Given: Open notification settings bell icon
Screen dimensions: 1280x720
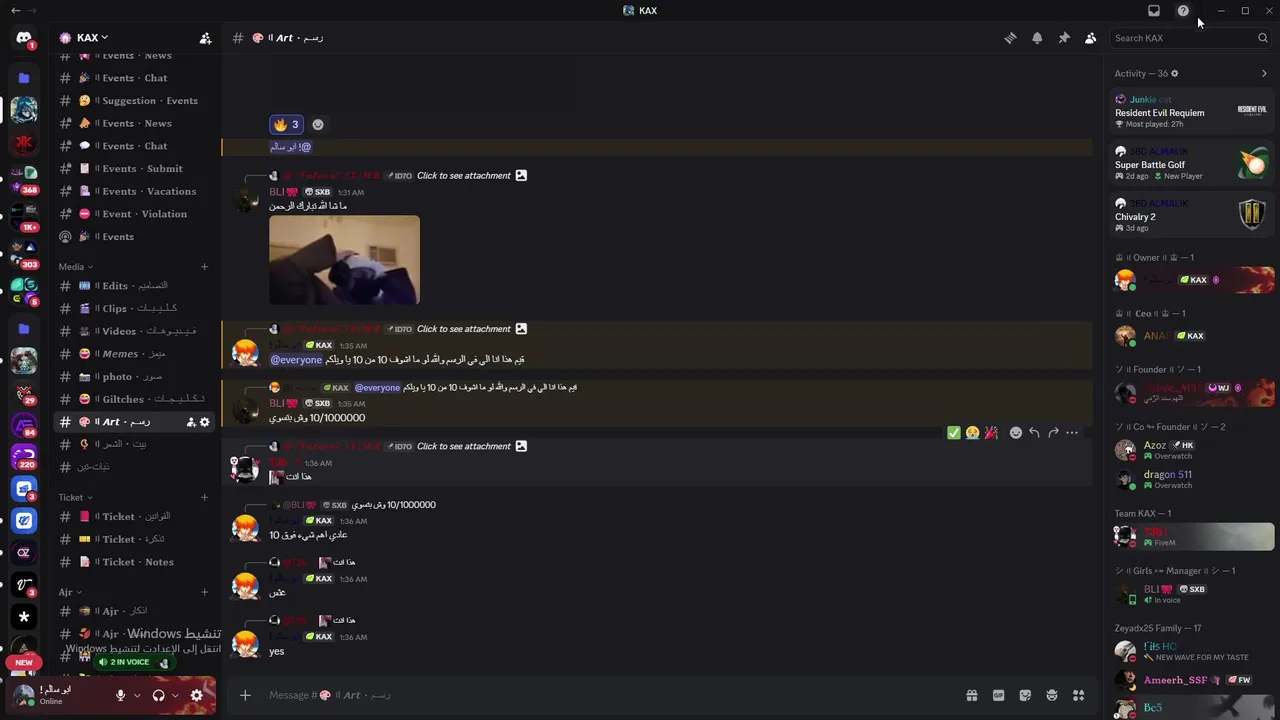Looking at the screenshot, I should point(1037,38).
